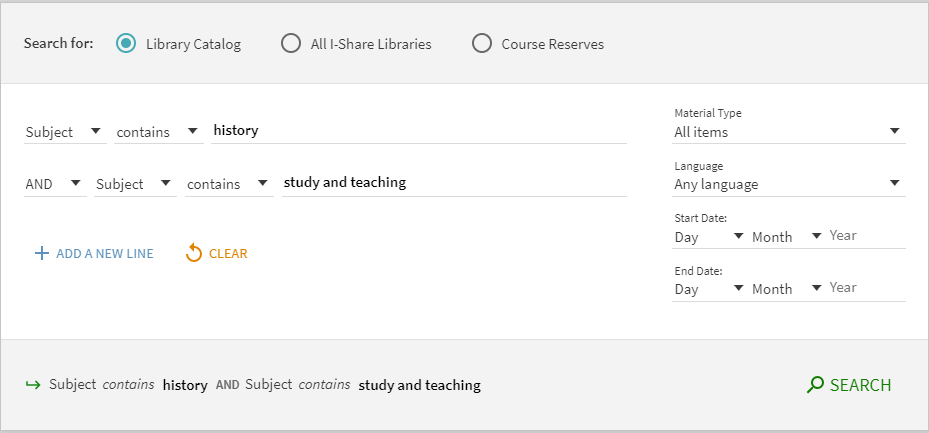
Task: Open the first row's Subject field dropdown
Action: pos(64,132)
